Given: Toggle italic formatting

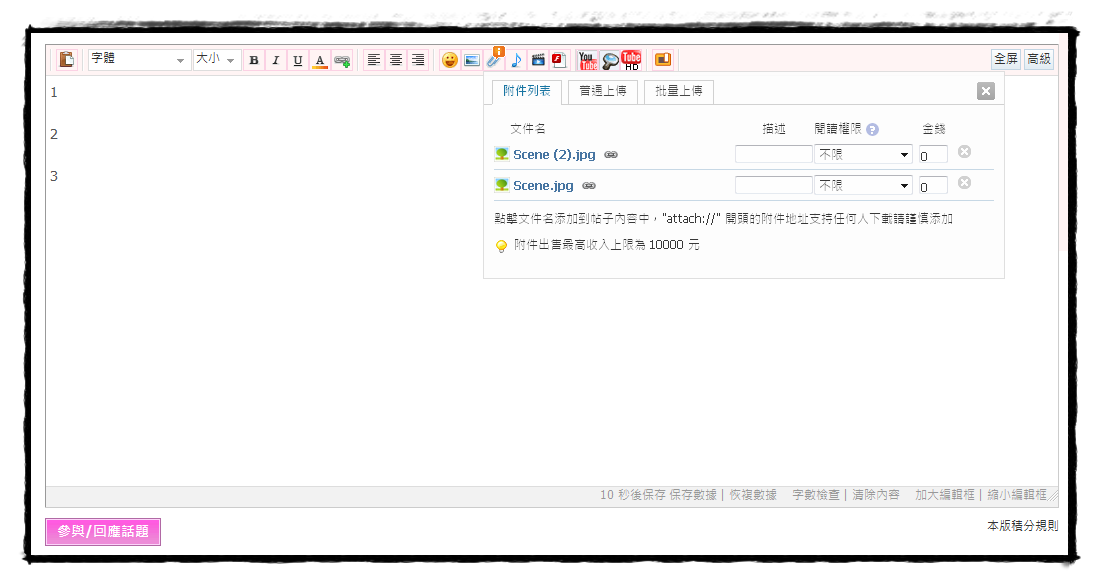Looking at the screenshot, I should tap(276, 60).
